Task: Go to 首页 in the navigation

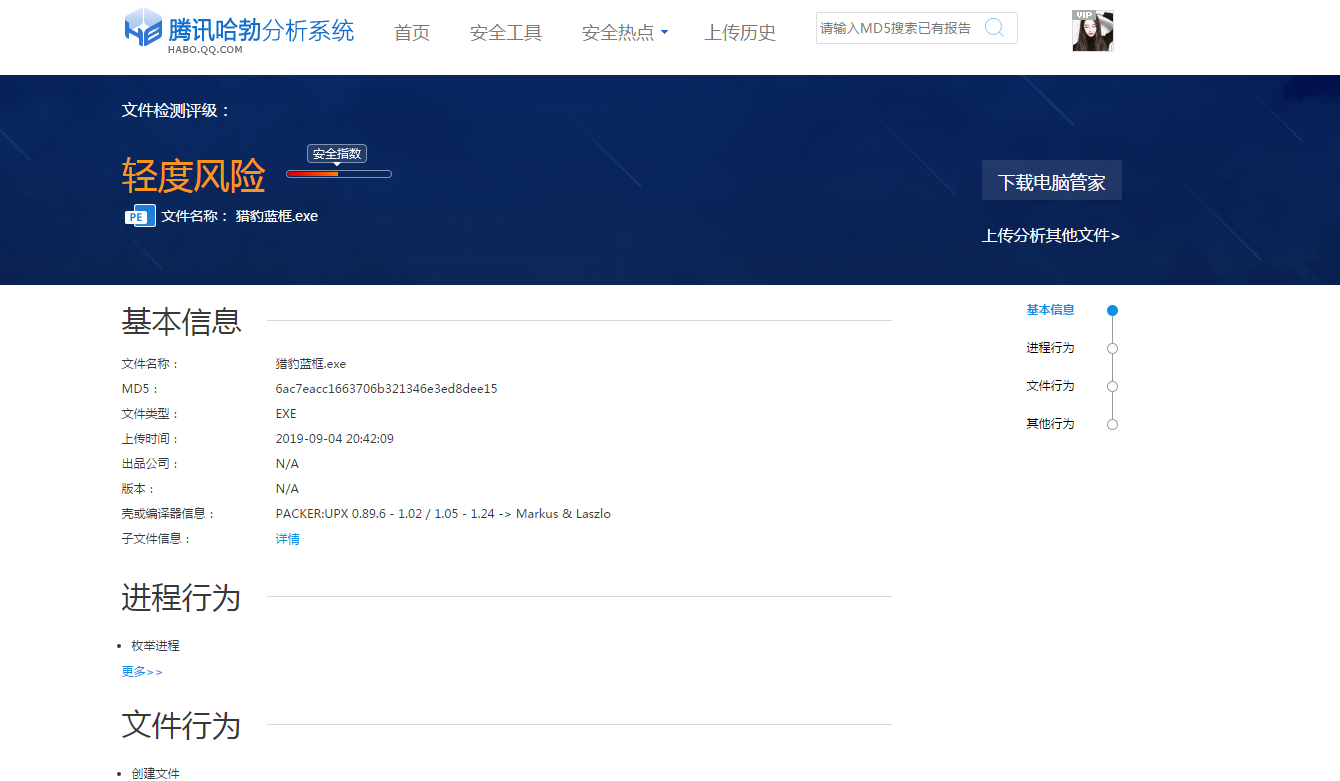Action: 412,33
